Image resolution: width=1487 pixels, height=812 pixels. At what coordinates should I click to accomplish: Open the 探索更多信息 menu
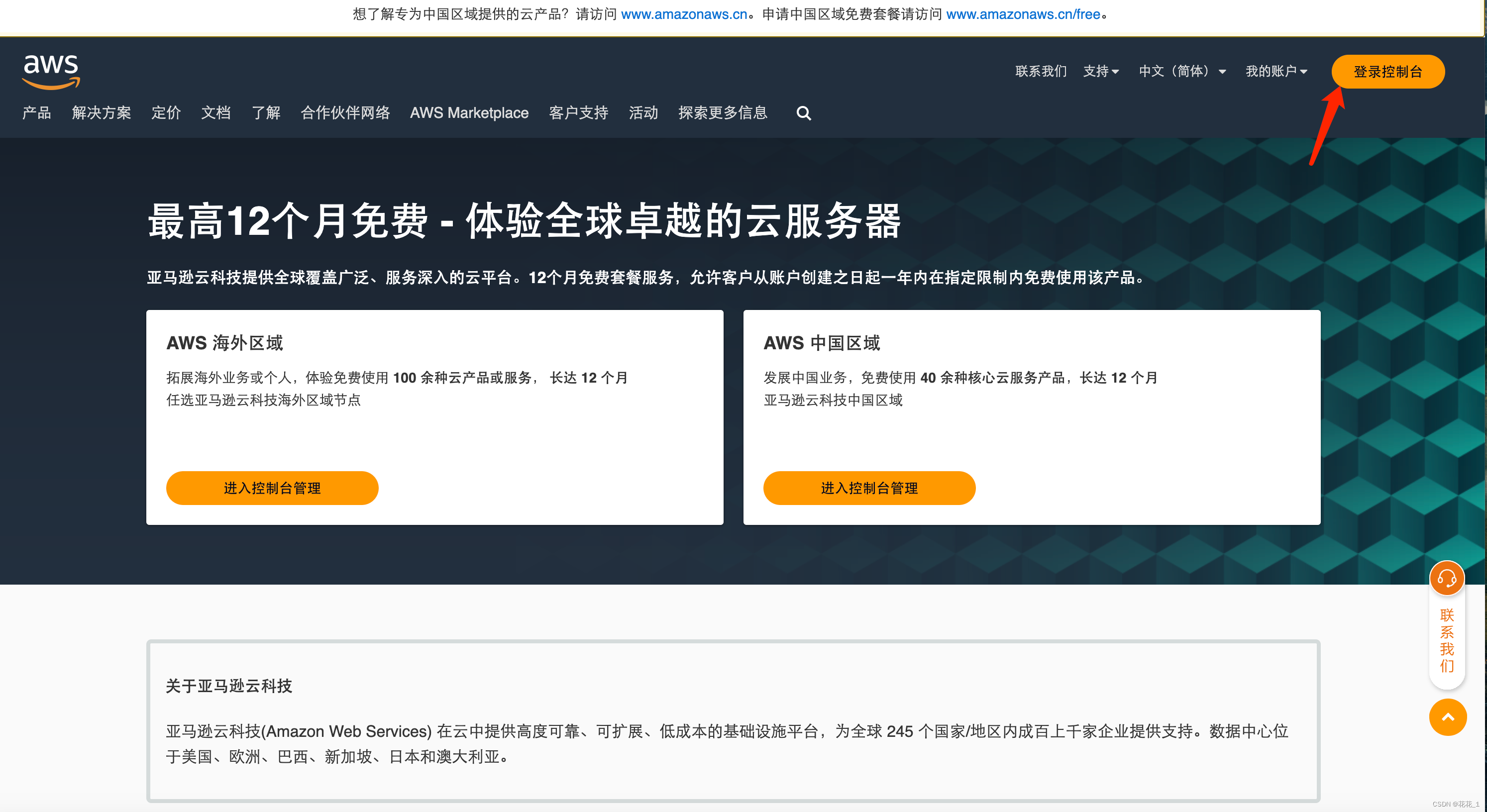723,112
